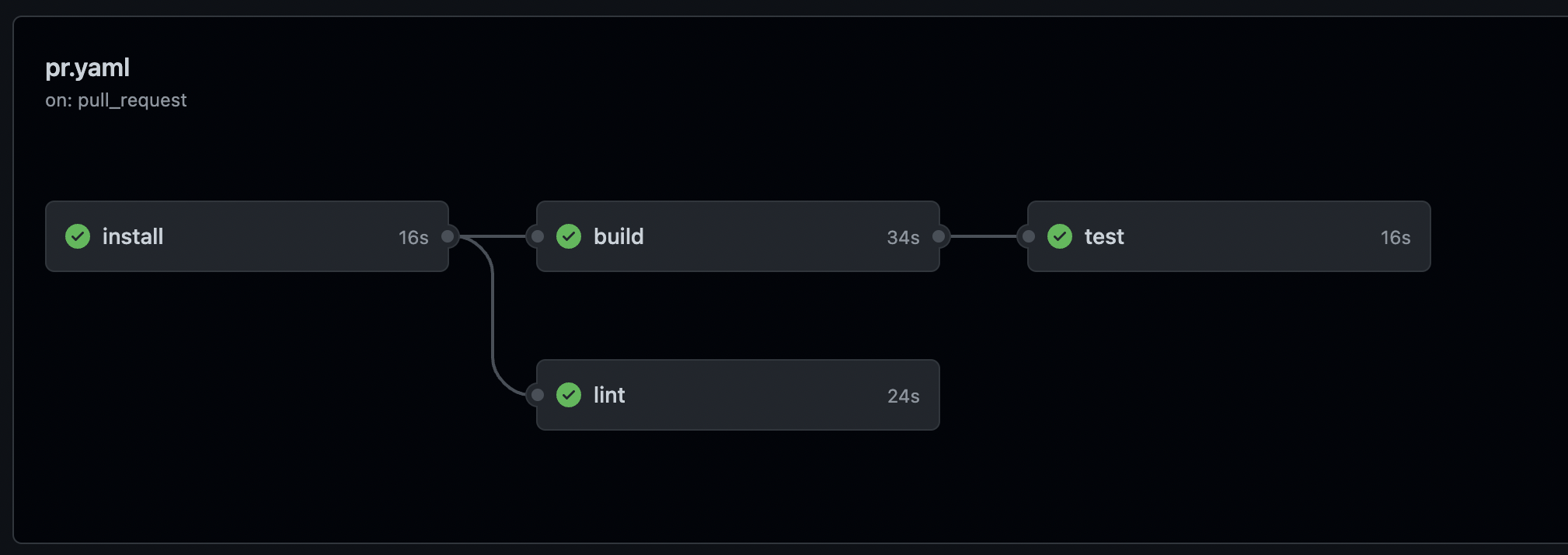This screenshot has height=555, width=1568.
Task: Click the green check icon on install job
Action: (x=78, y=236)
